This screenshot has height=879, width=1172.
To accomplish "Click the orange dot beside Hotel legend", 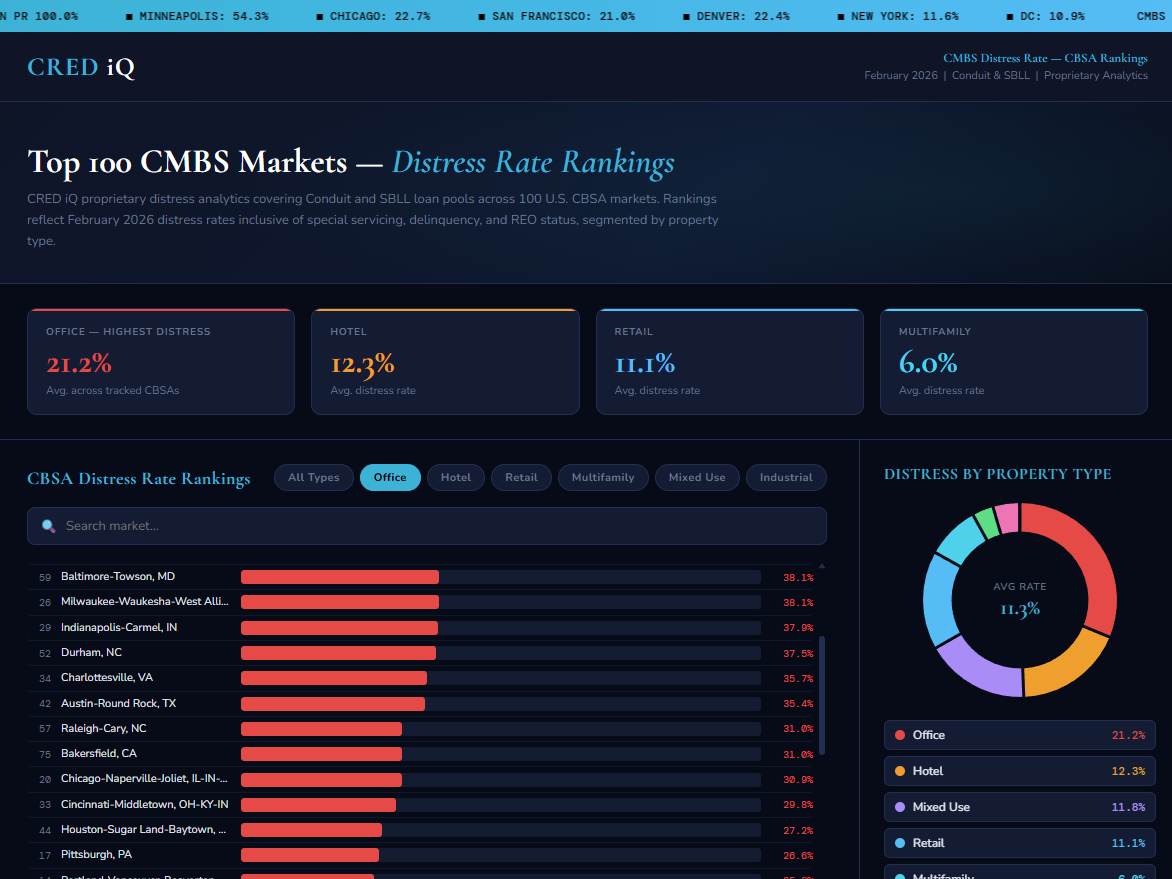I will tap(900, 771).
